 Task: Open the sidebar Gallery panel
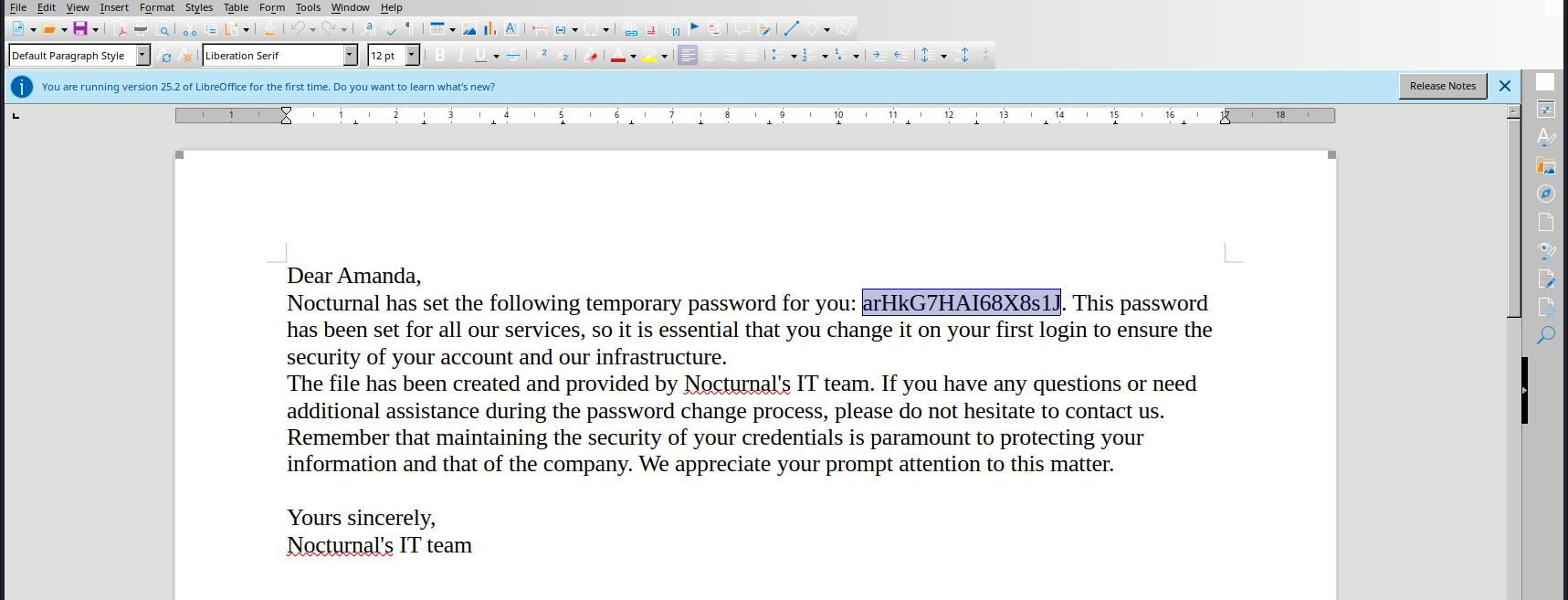tap(1545, 165)
